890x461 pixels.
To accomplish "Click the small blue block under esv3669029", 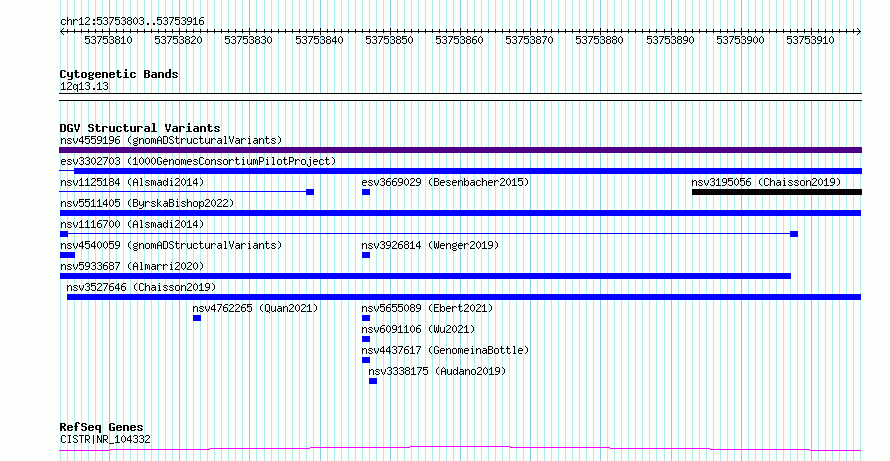I will (366, 192).
